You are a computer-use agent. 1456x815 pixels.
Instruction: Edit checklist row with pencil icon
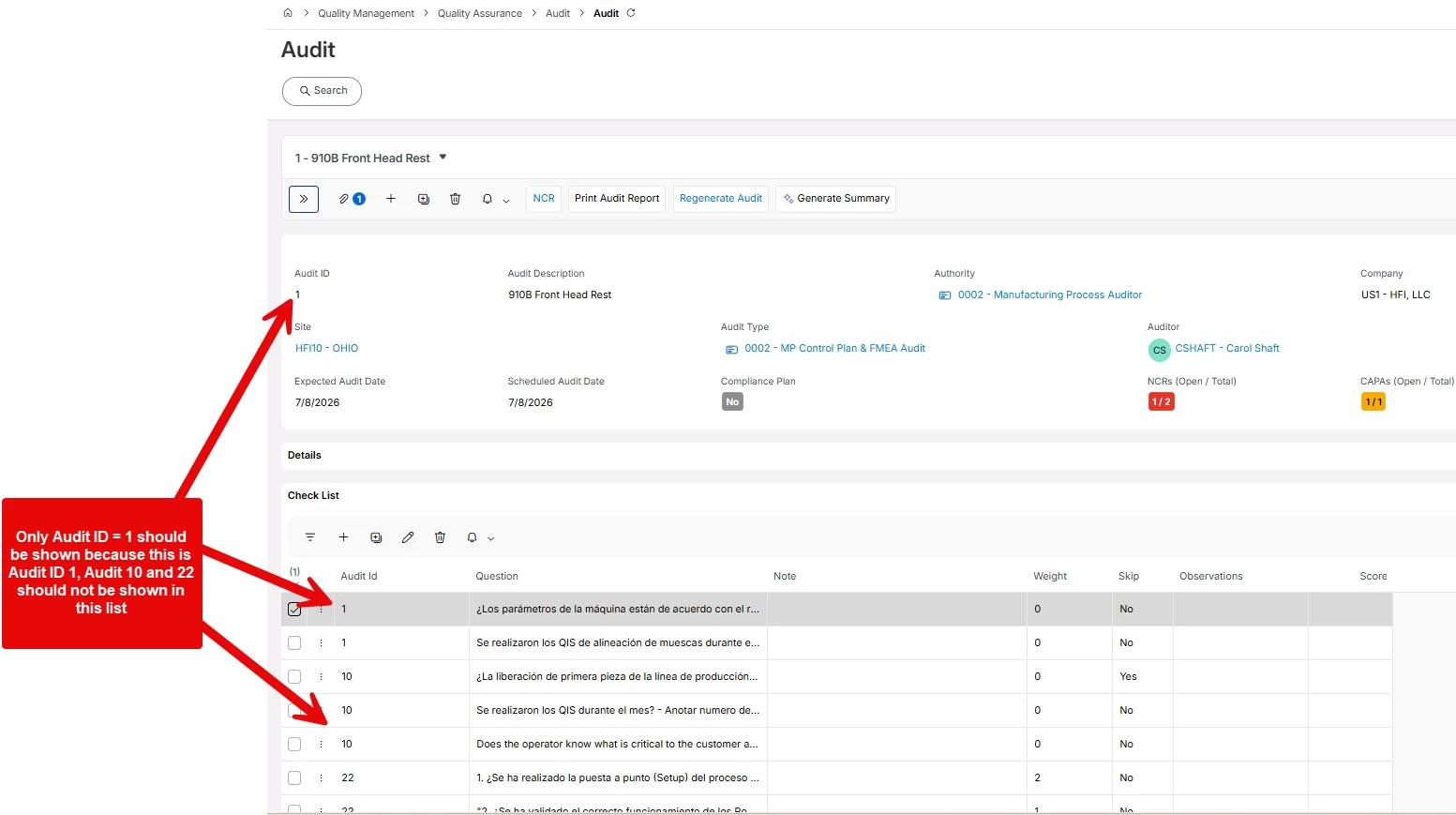[408, 537]
